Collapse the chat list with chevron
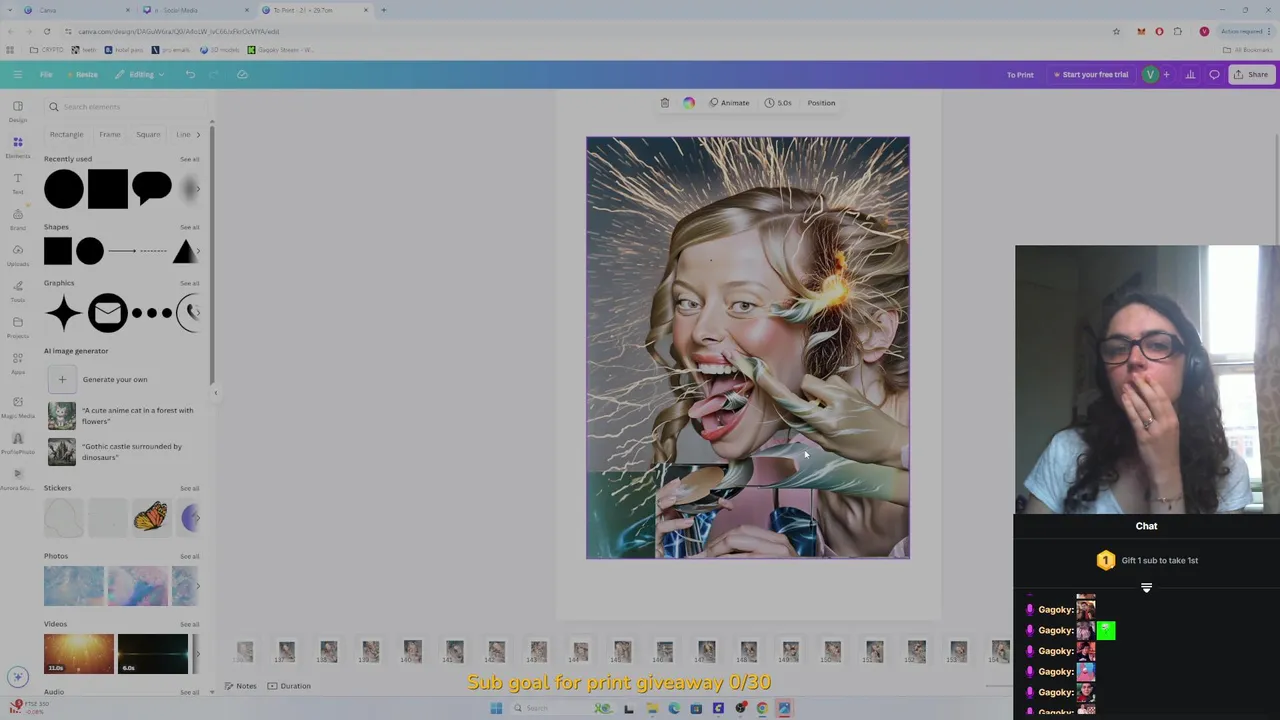 tap(1146, 588)
